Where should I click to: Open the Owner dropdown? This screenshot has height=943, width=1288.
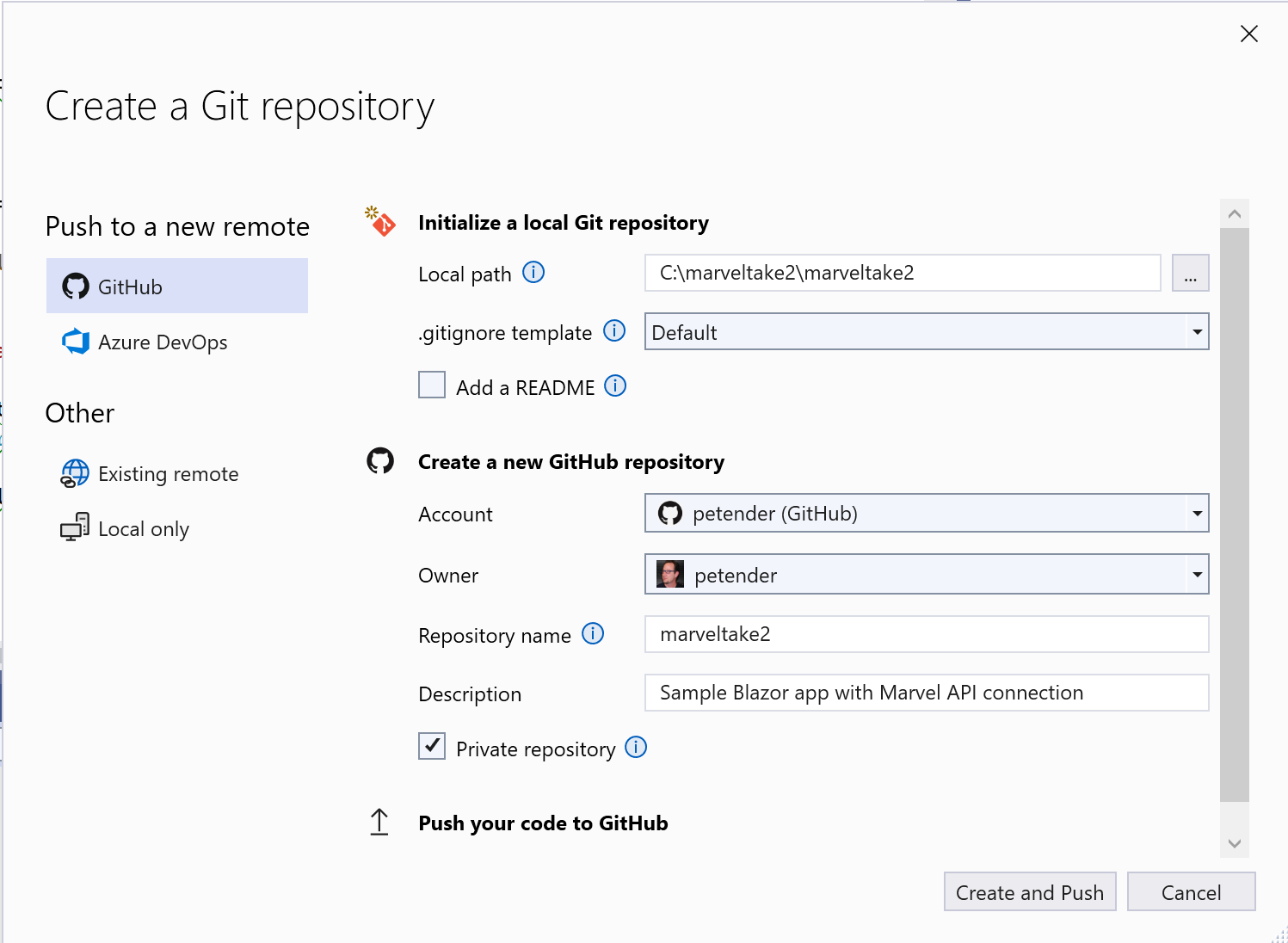[x=1197, y=574]
